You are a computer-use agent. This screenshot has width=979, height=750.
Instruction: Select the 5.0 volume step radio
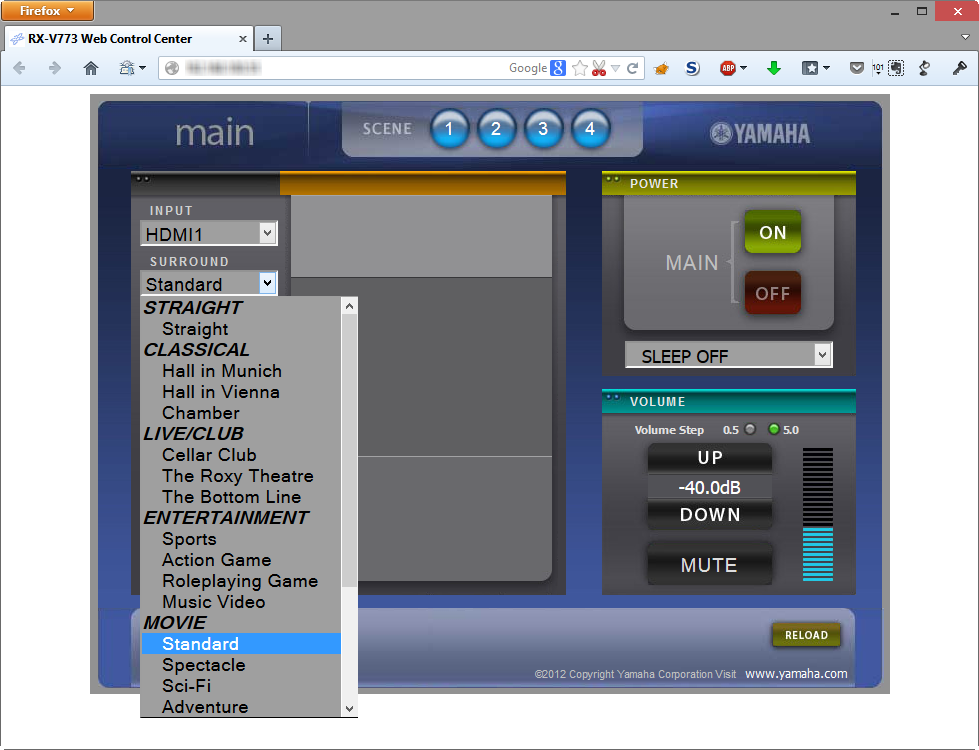click(x=774, y=429)
